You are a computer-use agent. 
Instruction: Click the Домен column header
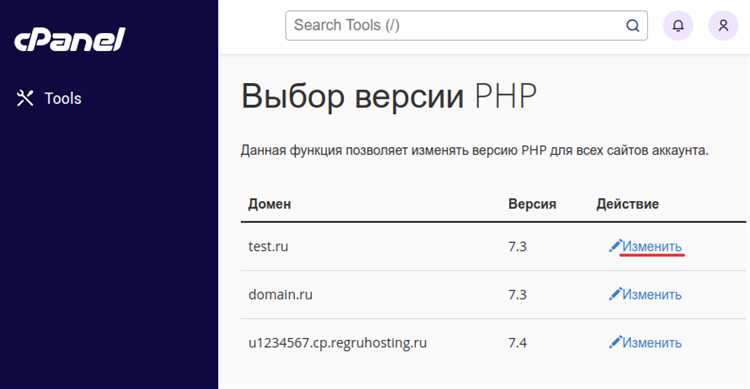point(269,204)
